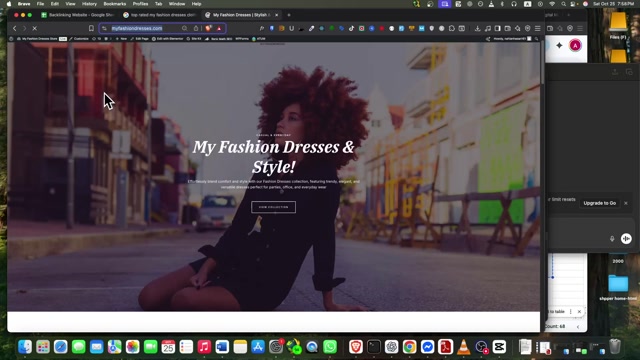Switch to top rated fashion dresses tab
The image size is (640, 360).
[160, 15]
